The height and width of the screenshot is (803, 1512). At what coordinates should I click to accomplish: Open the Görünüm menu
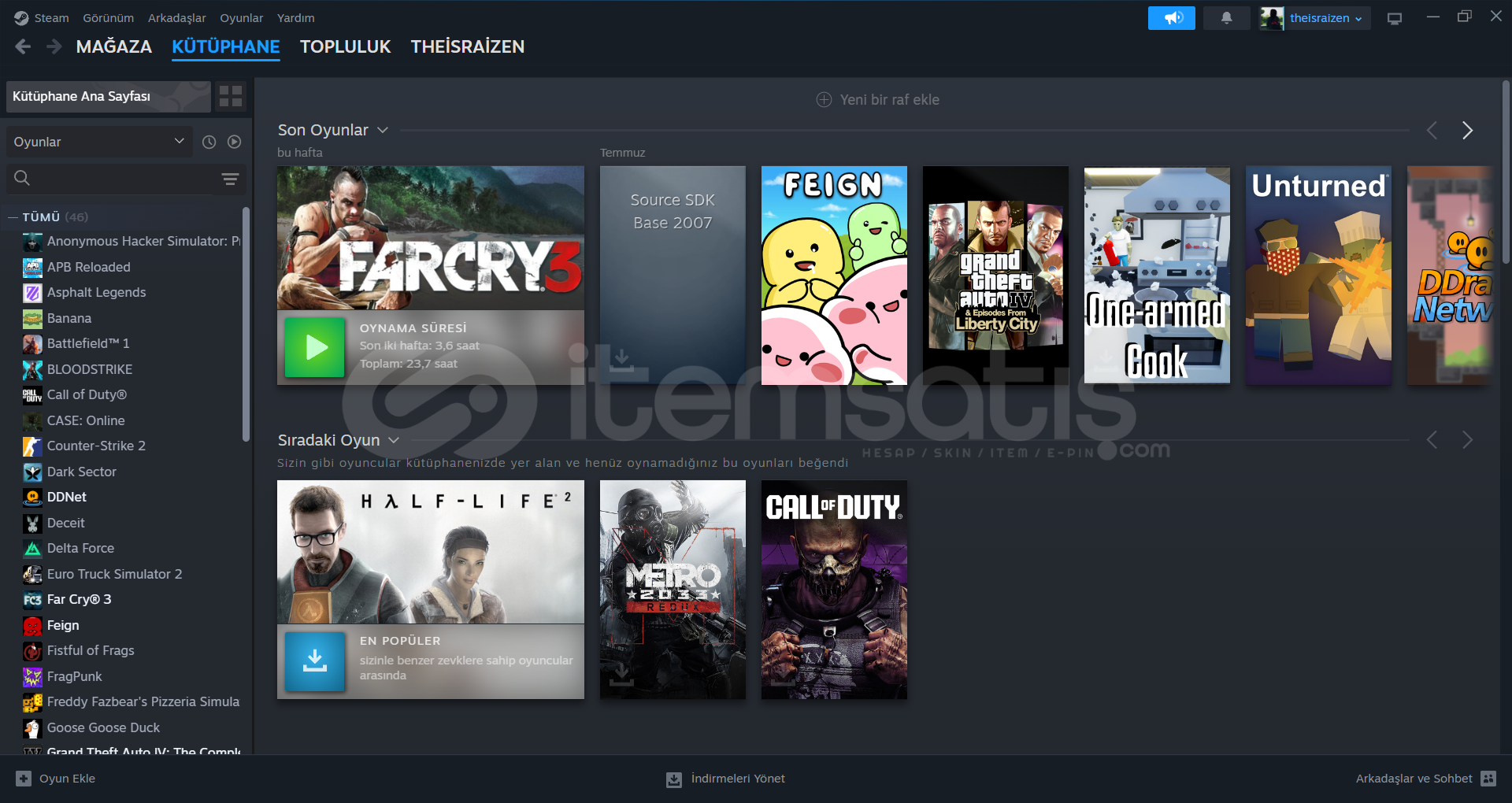109,18
